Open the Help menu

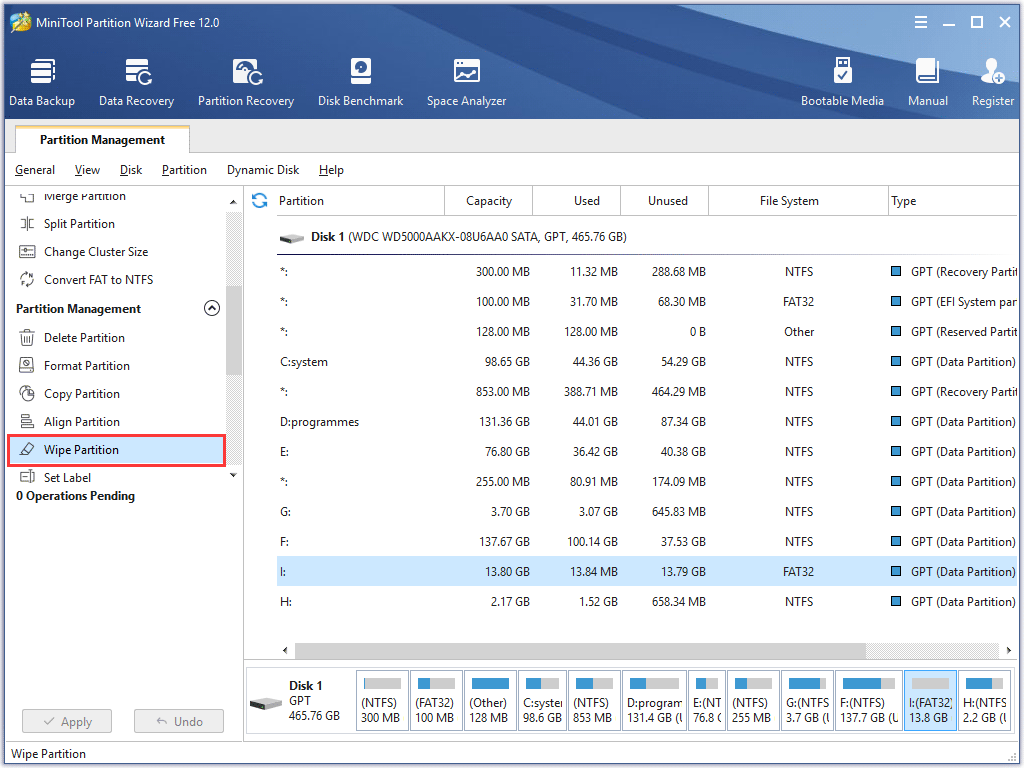tap(331, 170)
